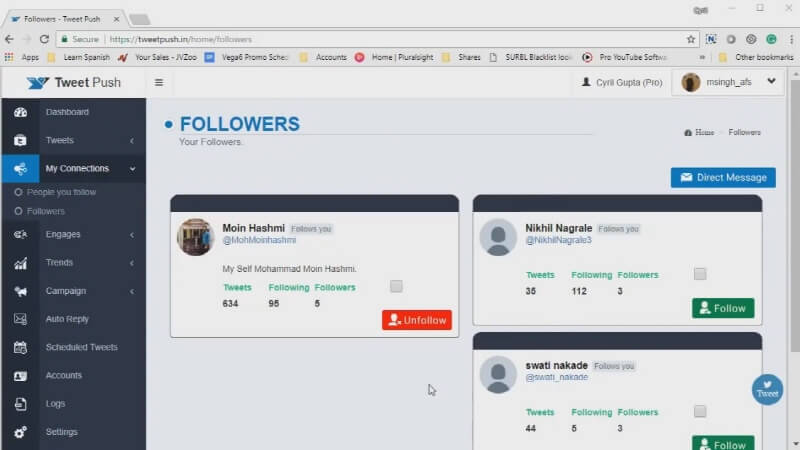Viewport: 800px width, 450px height.
Task: Click the Direct Message button
Action: click(x=723, y=178)
